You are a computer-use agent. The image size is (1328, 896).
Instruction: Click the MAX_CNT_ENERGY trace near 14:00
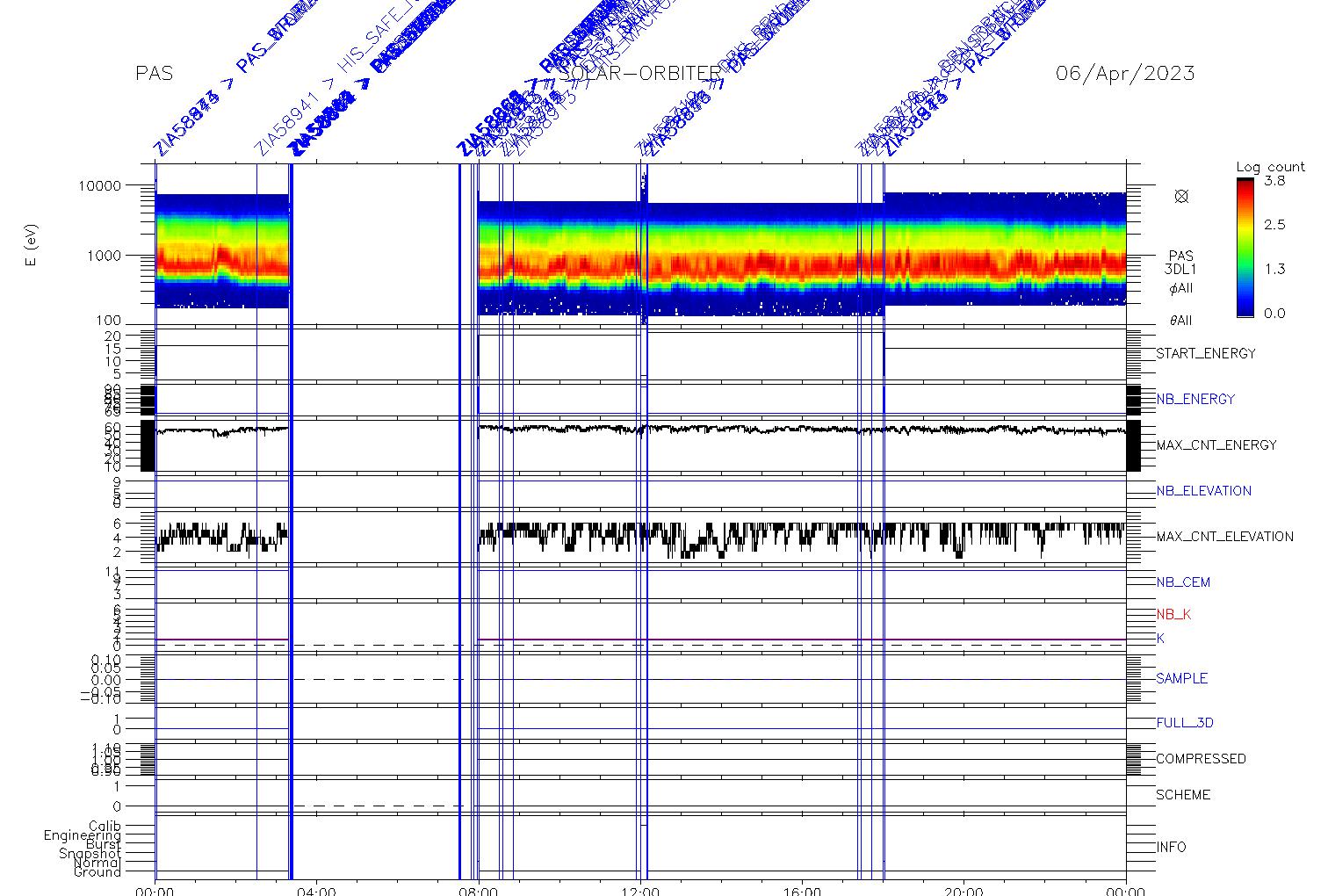[x=721, y=429]
